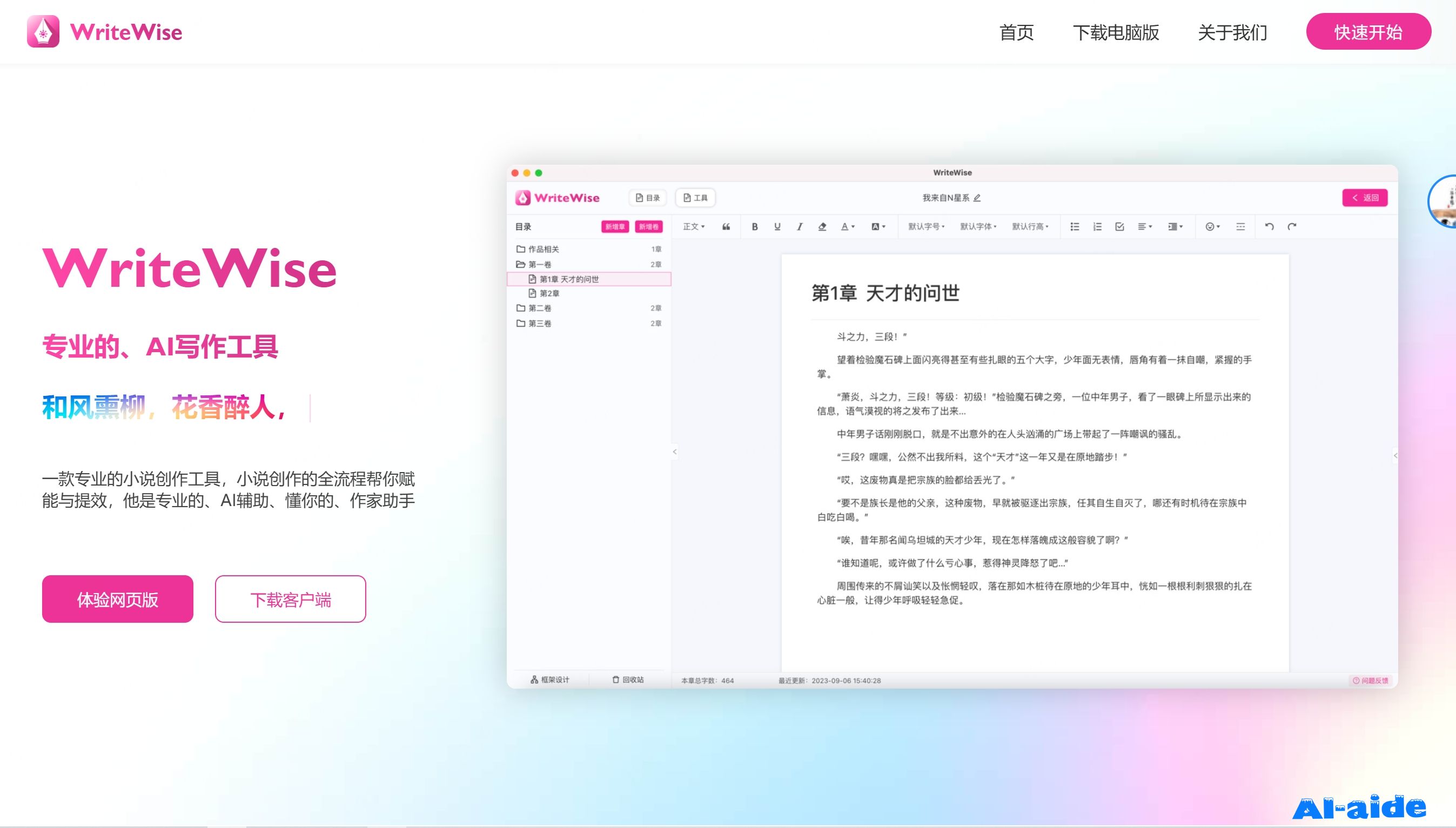Insert a bulleted list
1456x828 pixels.
click(1075, 226)
